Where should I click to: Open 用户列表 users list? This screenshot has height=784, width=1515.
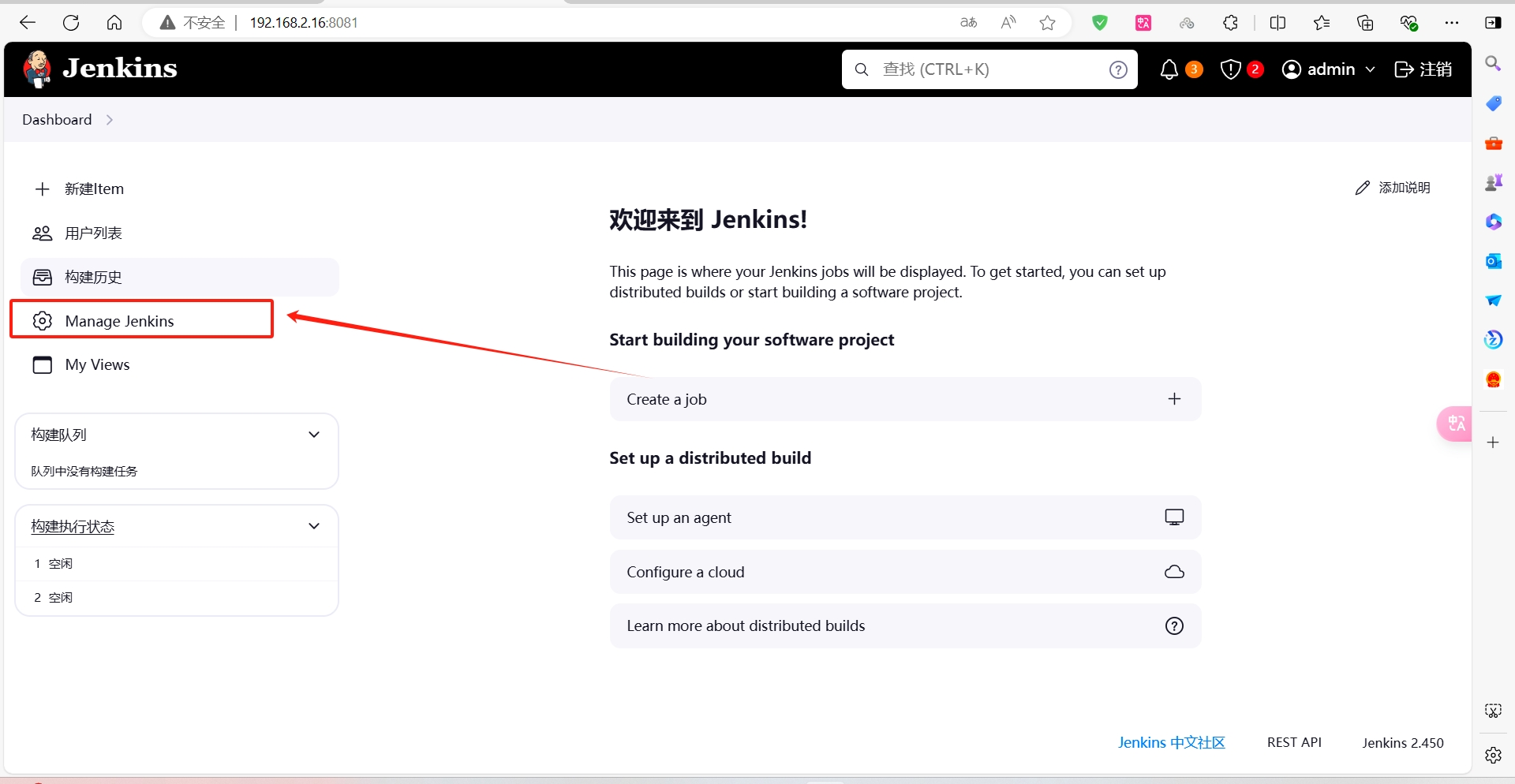tap(180, 233)
